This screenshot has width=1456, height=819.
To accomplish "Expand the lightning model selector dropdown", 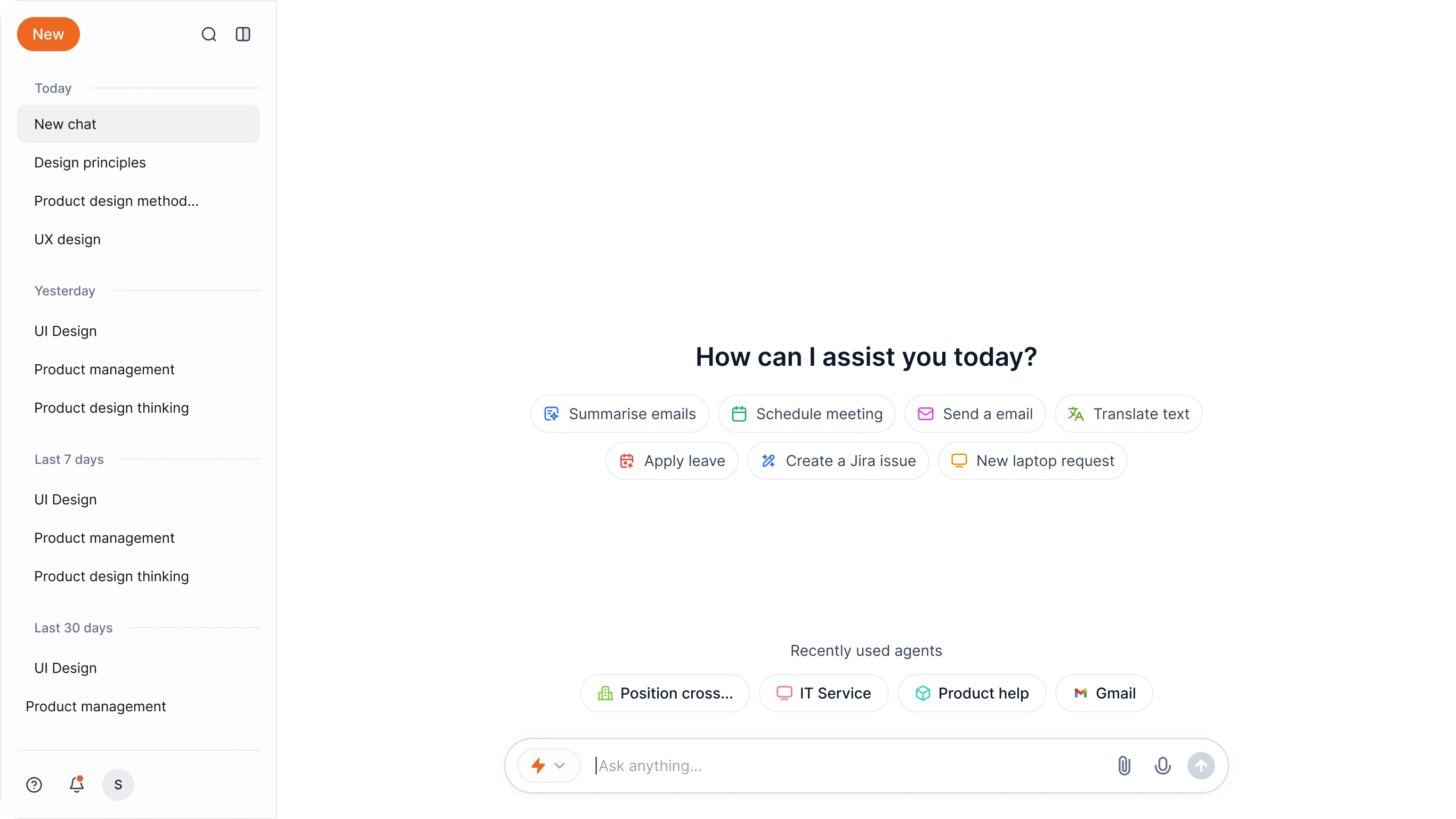I will click(548, 765).
